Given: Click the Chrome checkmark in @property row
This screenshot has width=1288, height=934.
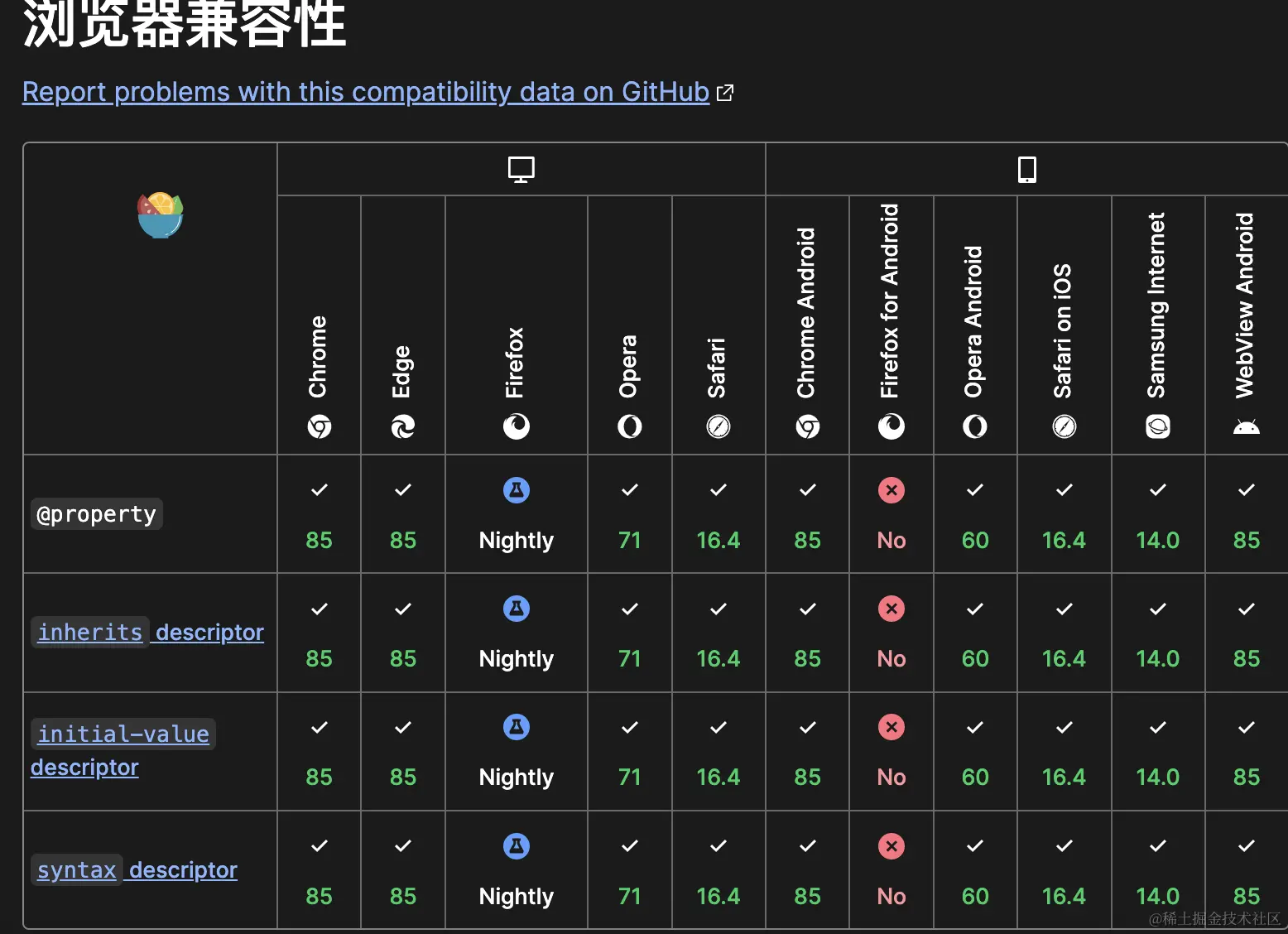Looking at the screenshot, I should (320, 490).
